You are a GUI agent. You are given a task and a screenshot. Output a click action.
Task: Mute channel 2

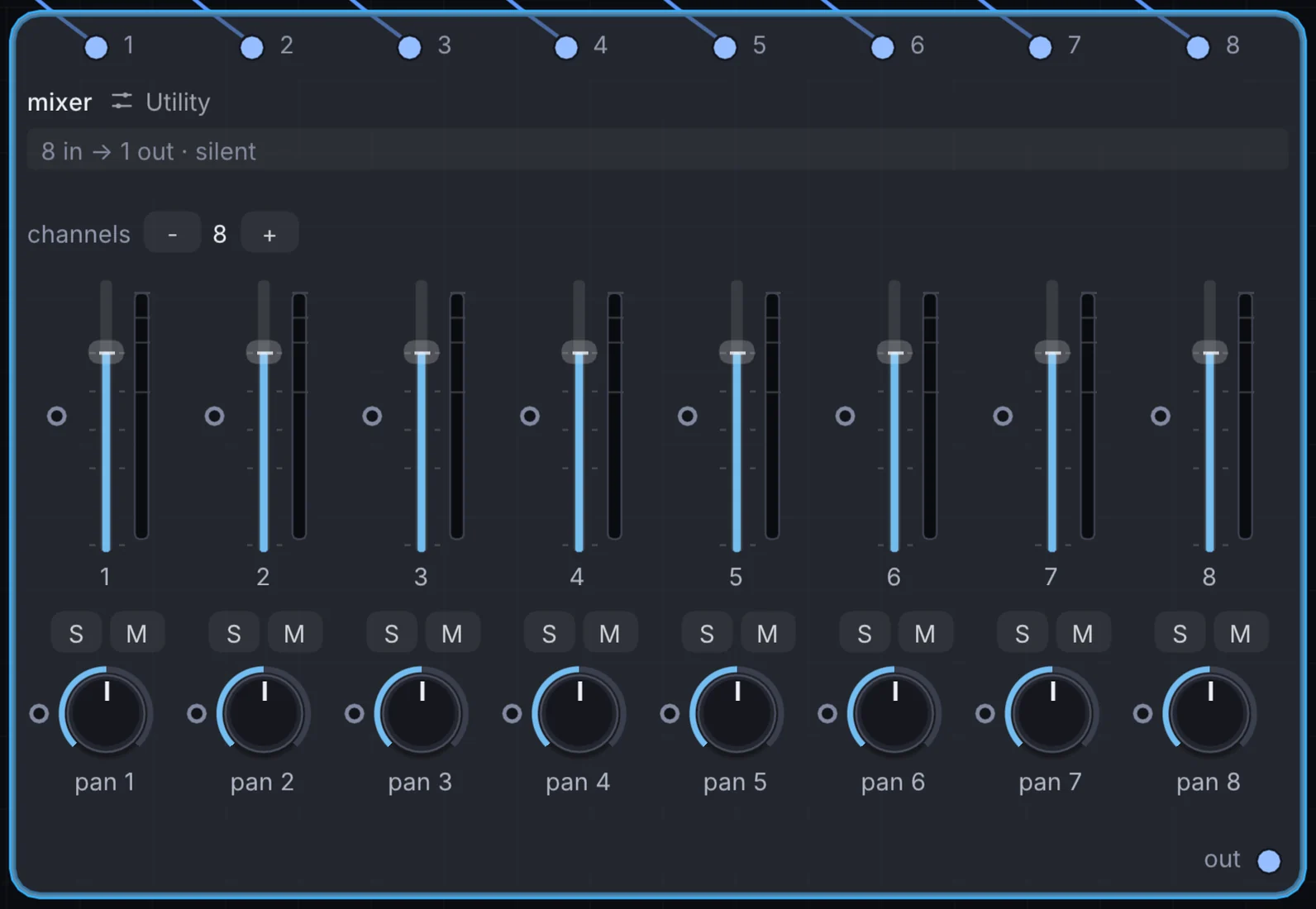coord(294,633)
